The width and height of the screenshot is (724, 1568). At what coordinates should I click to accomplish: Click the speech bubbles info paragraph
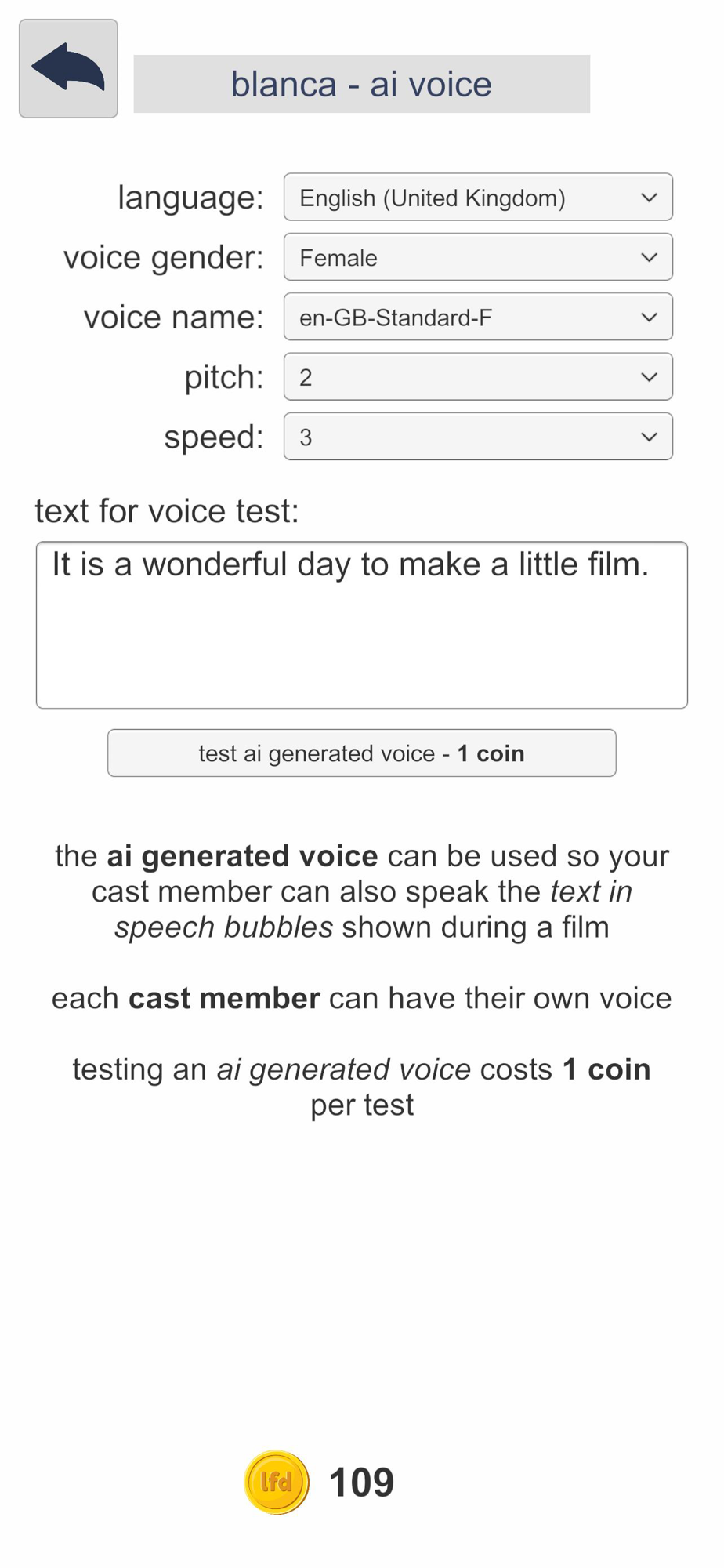361,891
